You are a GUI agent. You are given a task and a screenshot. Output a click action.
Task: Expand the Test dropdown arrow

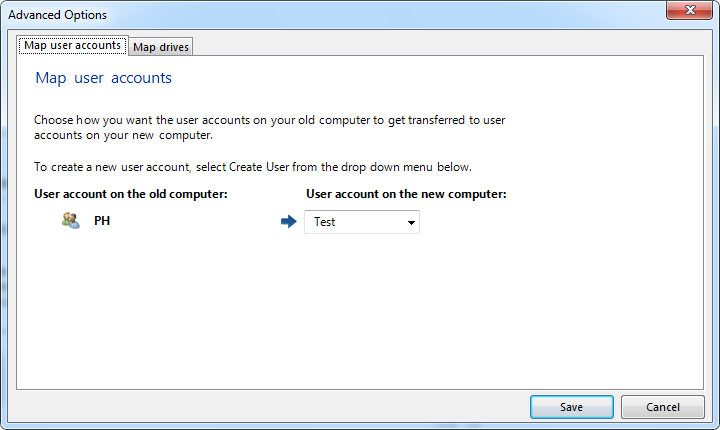[411, 222]
